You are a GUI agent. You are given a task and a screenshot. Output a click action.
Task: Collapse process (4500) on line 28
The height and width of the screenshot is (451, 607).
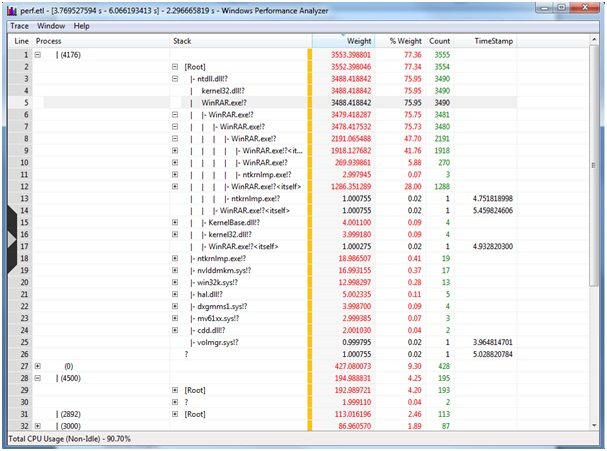coord(38,378)
